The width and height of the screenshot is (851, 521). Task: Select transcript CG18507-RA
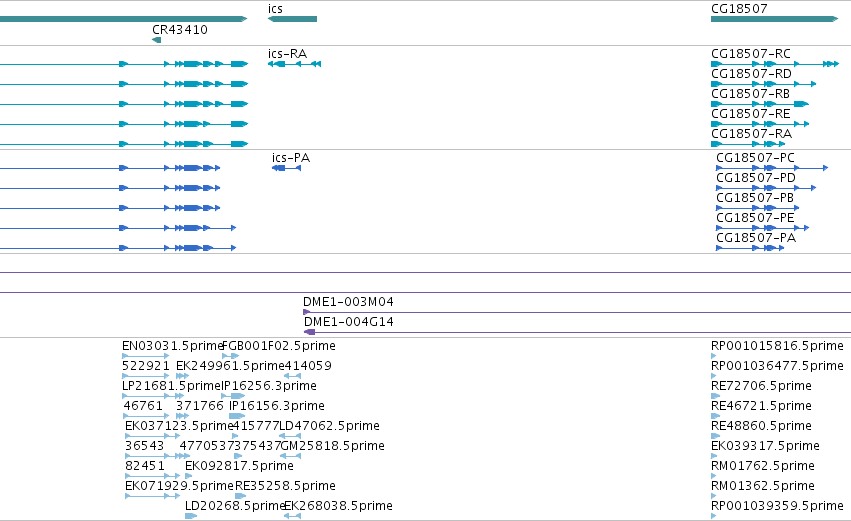751,134
